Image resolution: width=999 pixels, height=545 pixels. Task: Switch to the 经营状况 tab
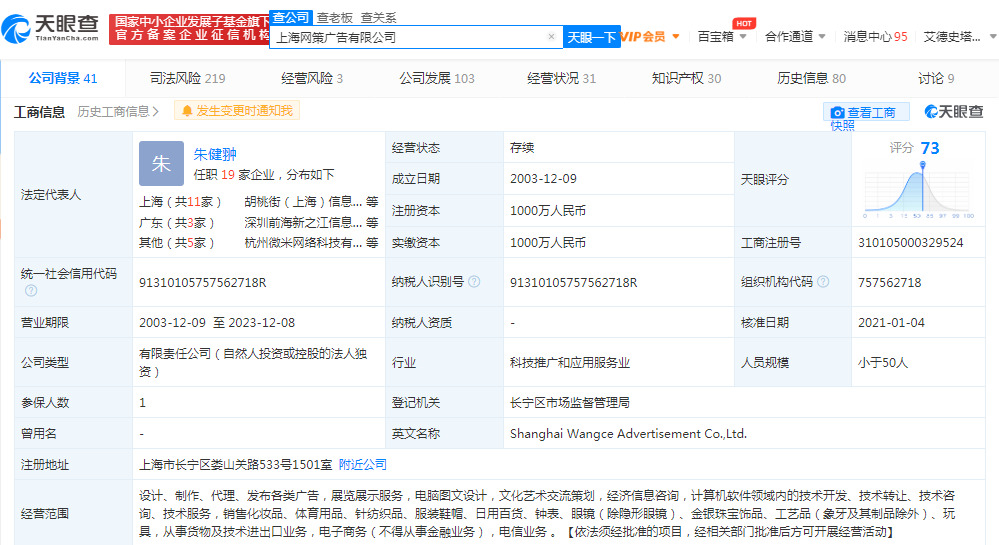coord(561,78)
